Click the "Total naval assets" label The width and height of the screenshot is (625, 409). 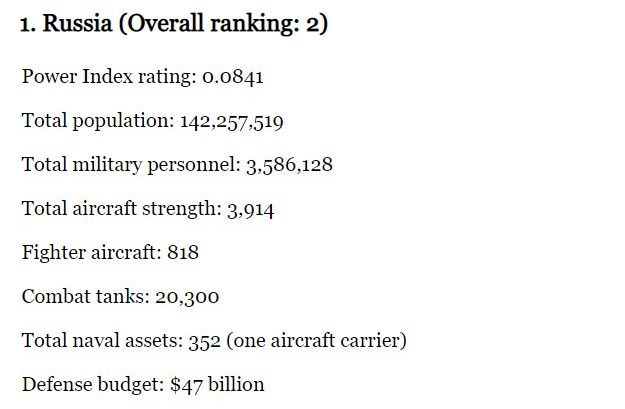tap(101, 341)
